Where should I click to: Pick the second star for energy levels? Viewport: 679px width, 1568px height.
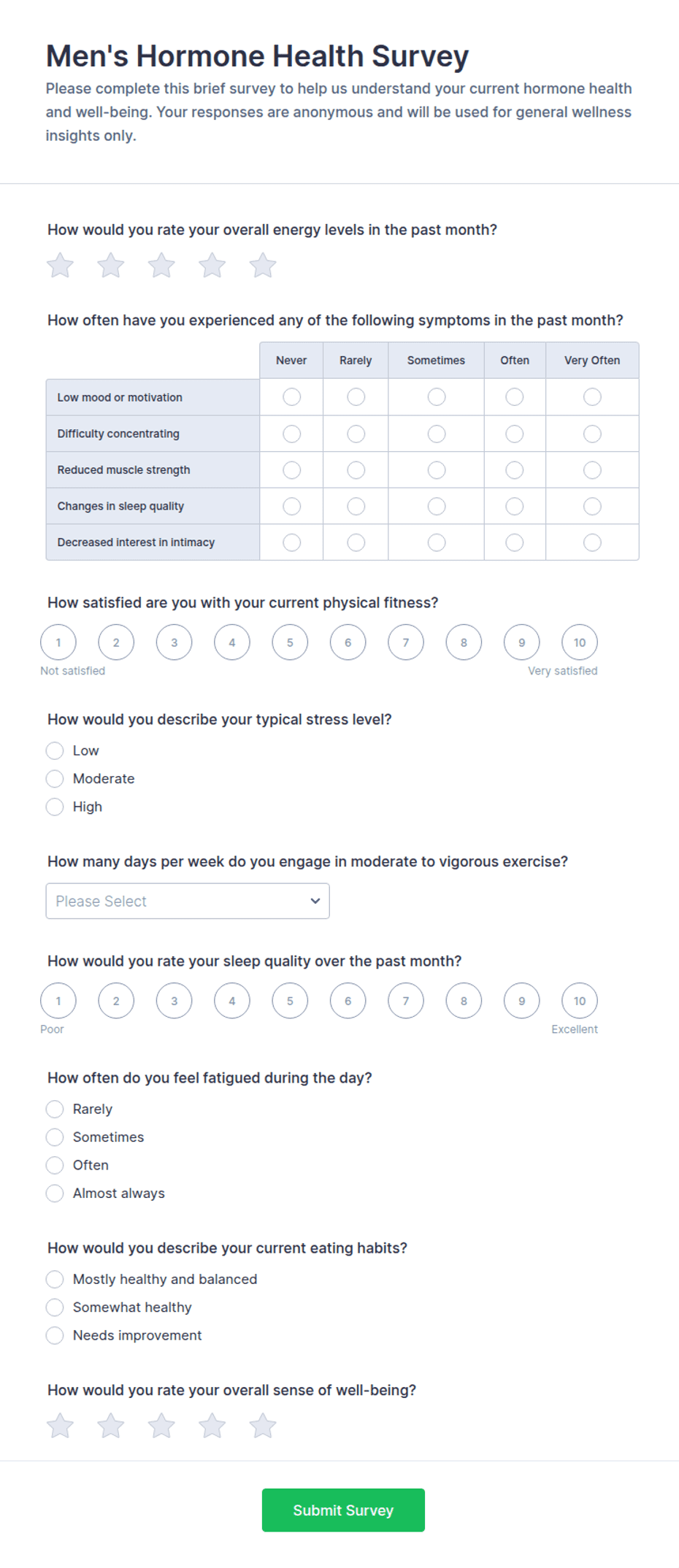coord(111,266)
